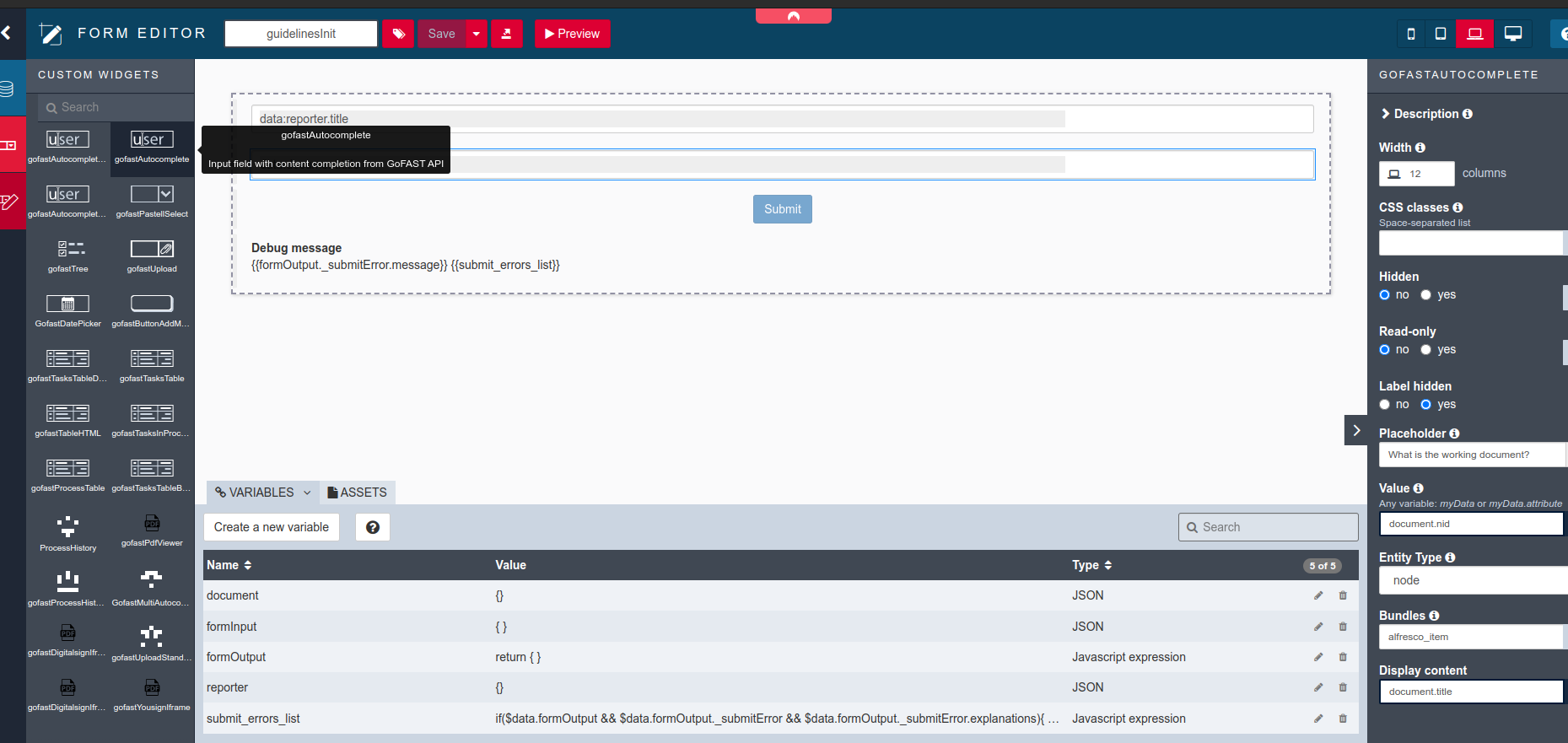
Task: Select the gofastUploadStand widget
Action: pyautogui.click(x=152, y=643)
